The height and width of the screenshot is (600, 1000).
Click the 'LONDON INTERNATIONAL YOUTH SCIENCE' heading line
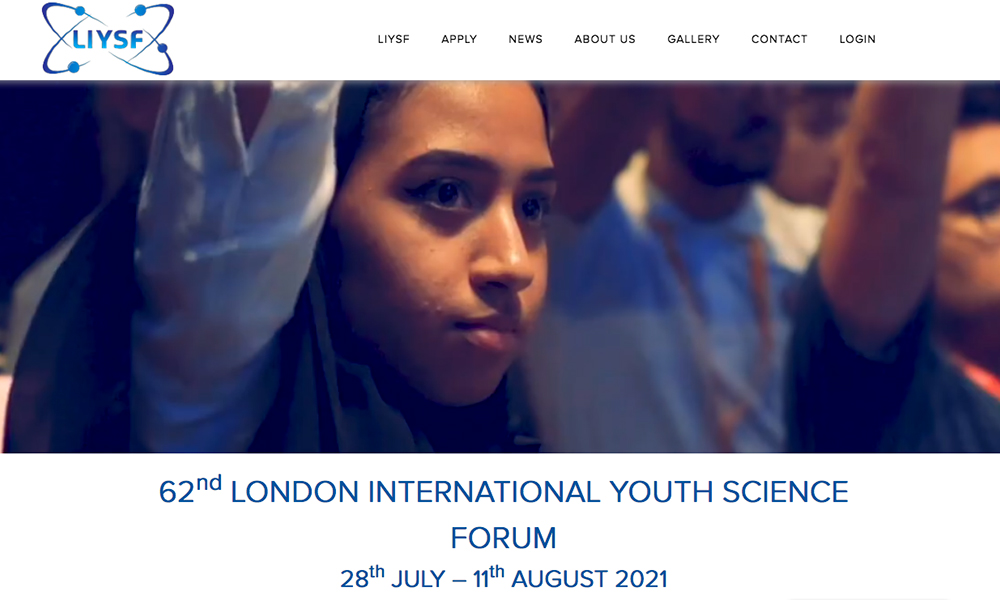click(x=539, y=492)
